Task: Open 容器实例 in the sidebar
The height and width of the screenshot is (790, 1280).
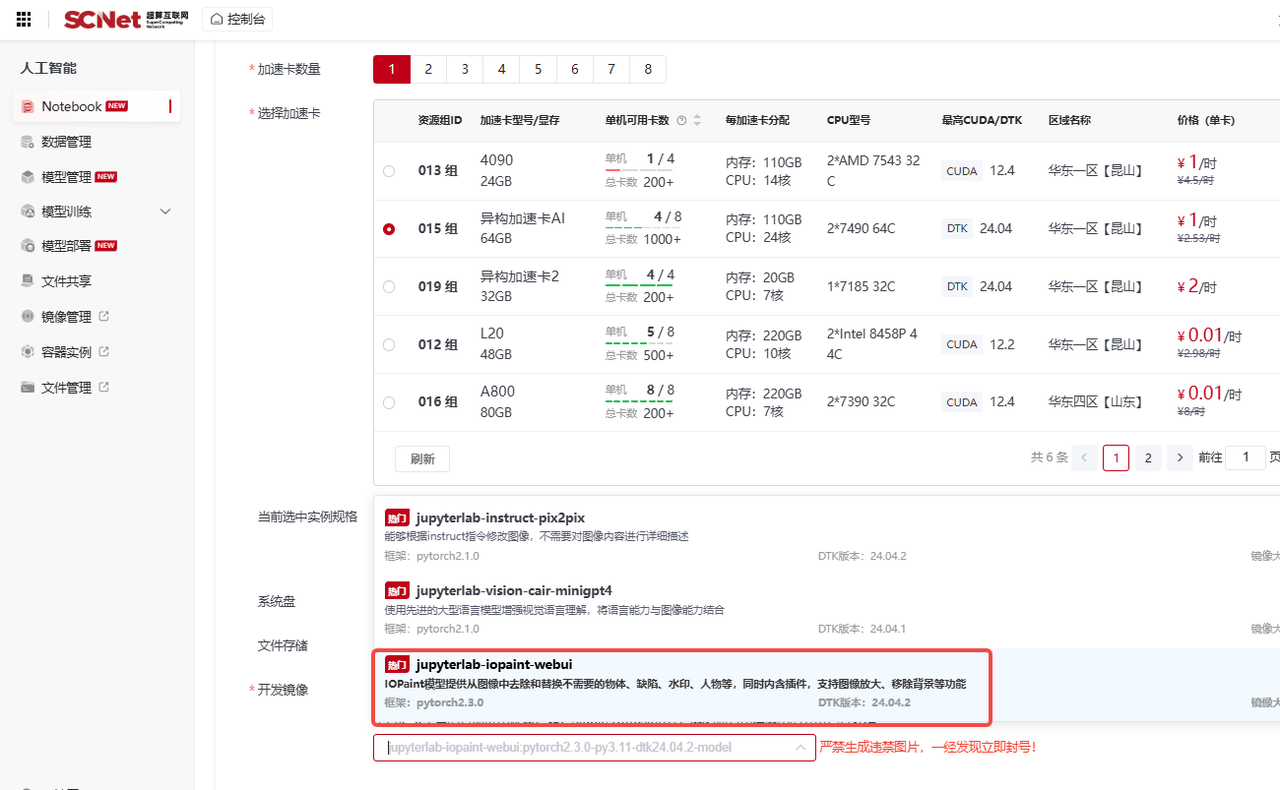Action: click(x=66, y=352)
